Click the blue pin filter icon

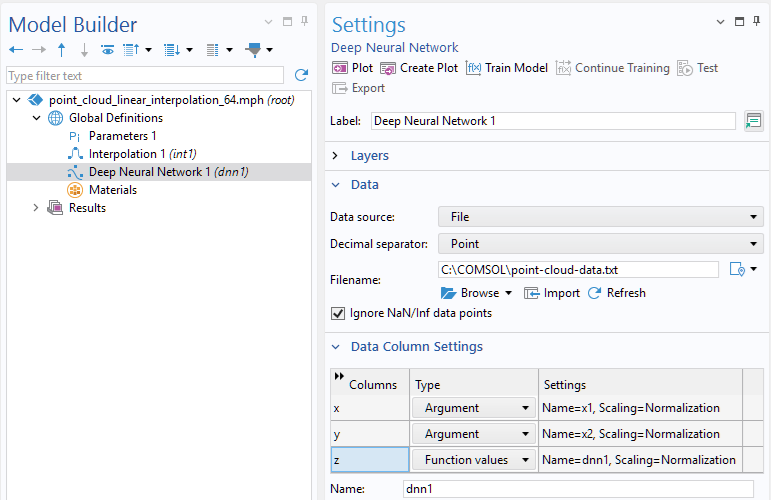254,50
